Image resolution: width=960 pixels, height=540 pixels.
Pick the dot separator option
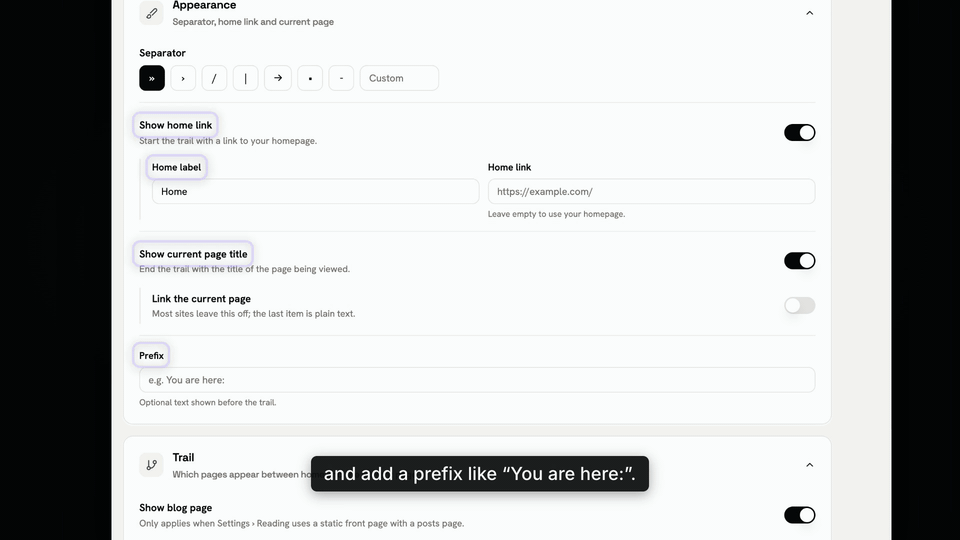pos(310,78)
